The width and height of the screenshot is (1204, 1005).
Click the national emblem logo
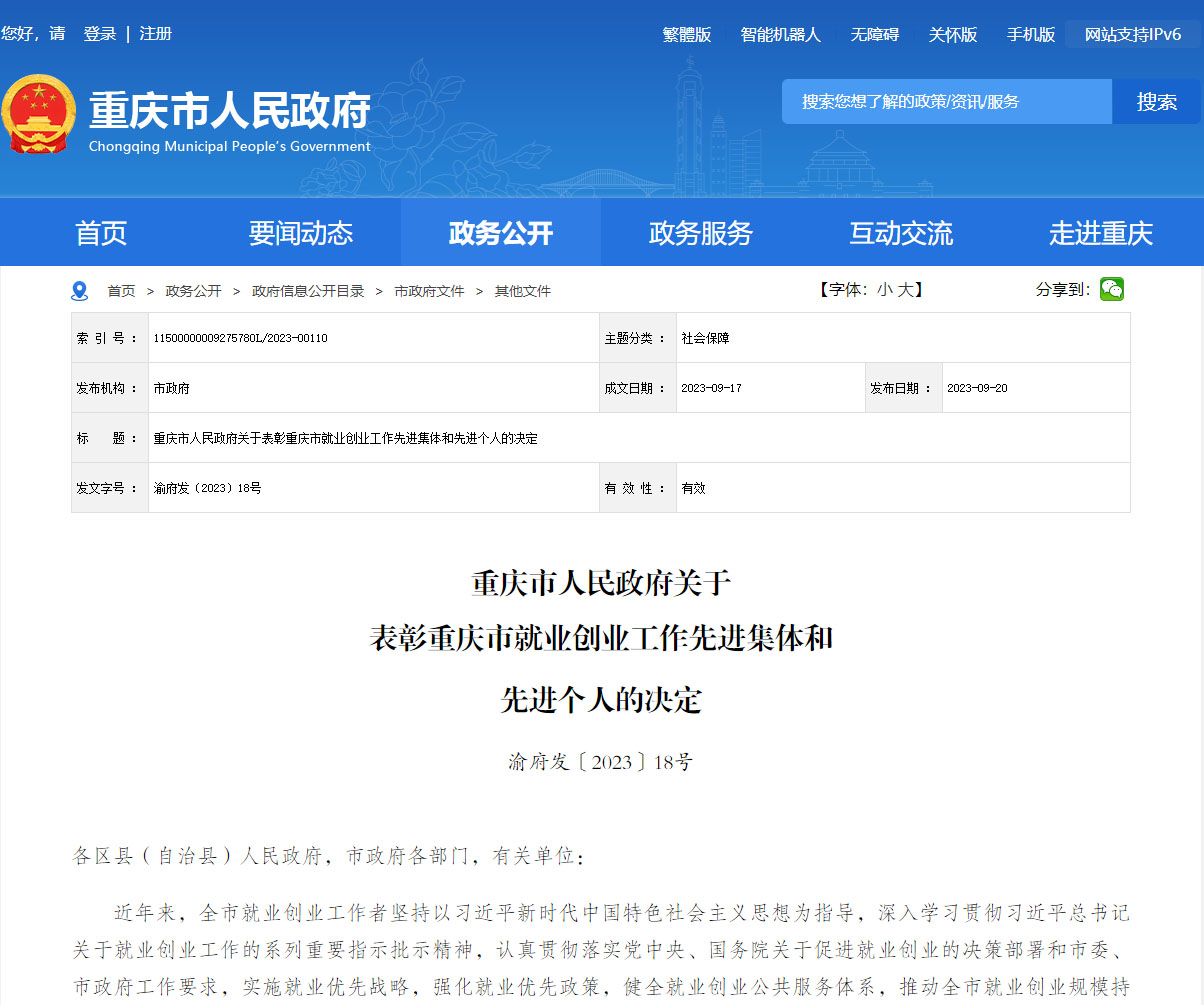[38, 115]
